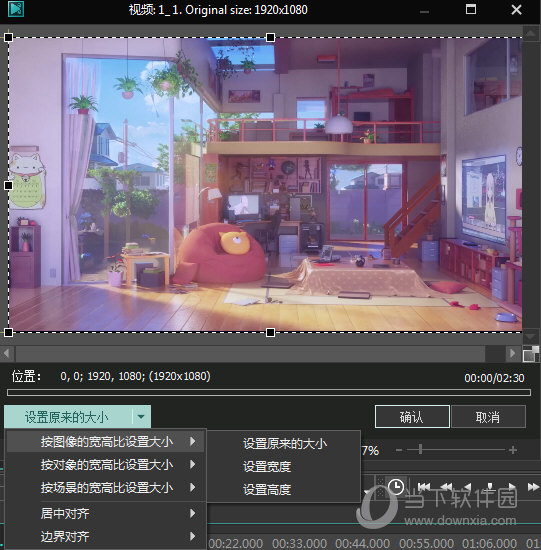Choose 设置高度 in the submenu
The height and width of the screenshot is (550, 541).
click(x=285, y=489)
